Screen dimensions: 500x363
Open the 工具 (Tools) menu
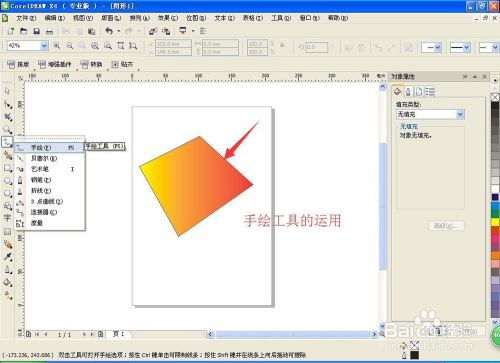(x=281, y=18)
